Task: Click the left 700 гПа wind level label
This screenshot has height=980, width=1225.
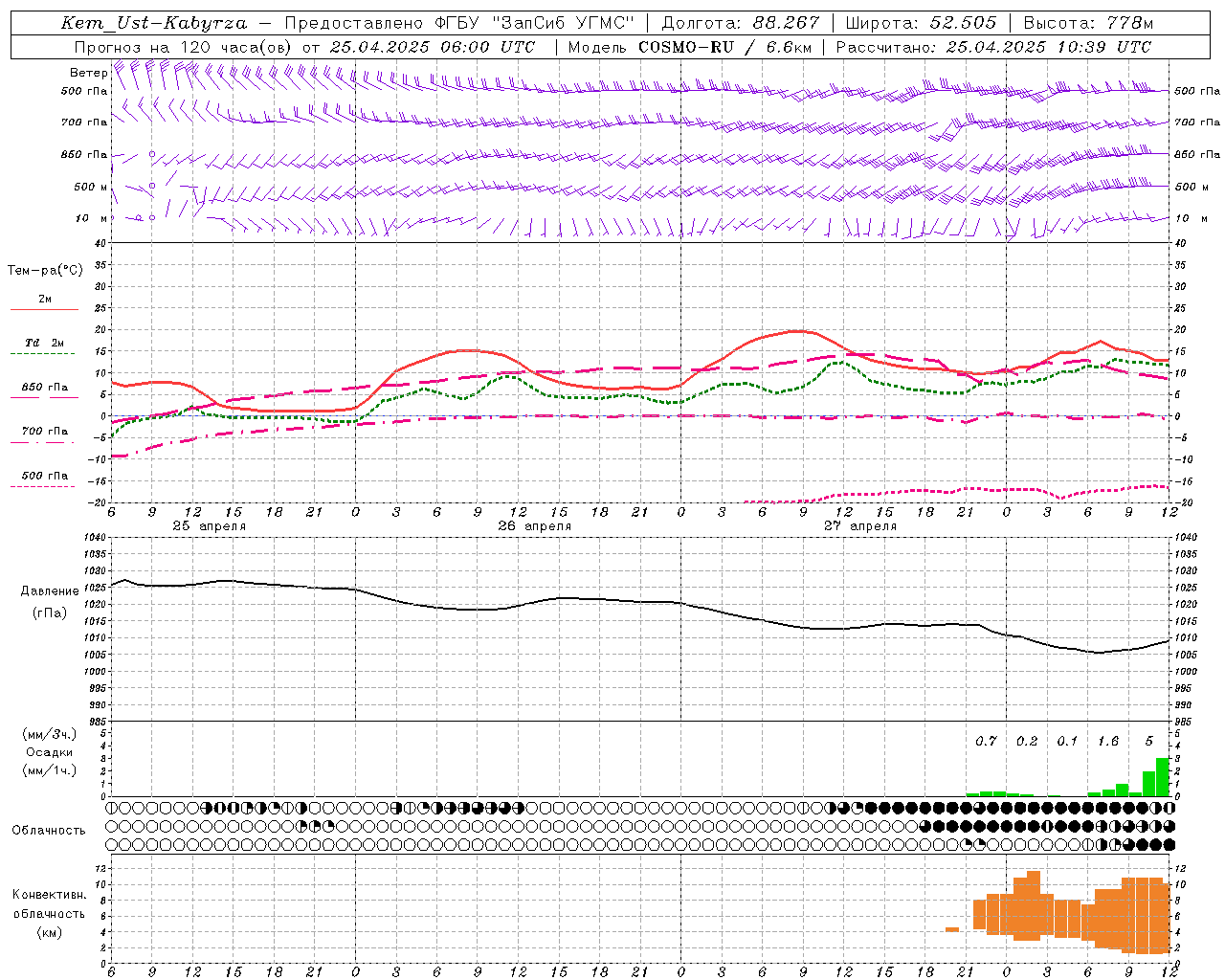Action: (x=84, y=122)
